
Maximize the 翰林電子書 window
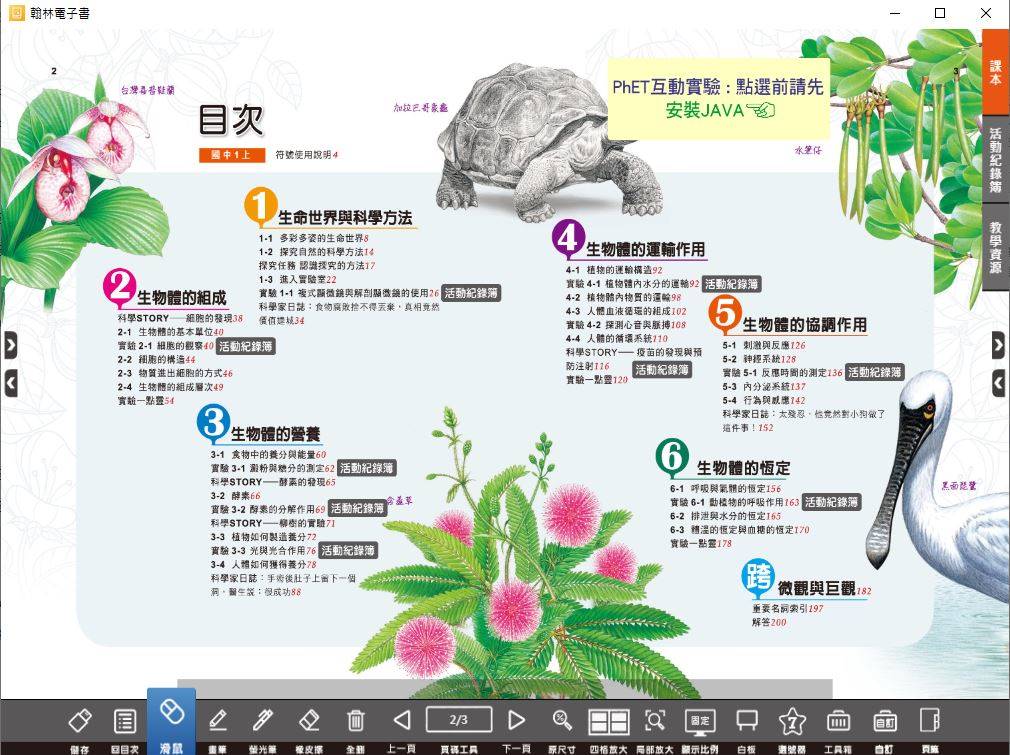click(x=940, y=13)
